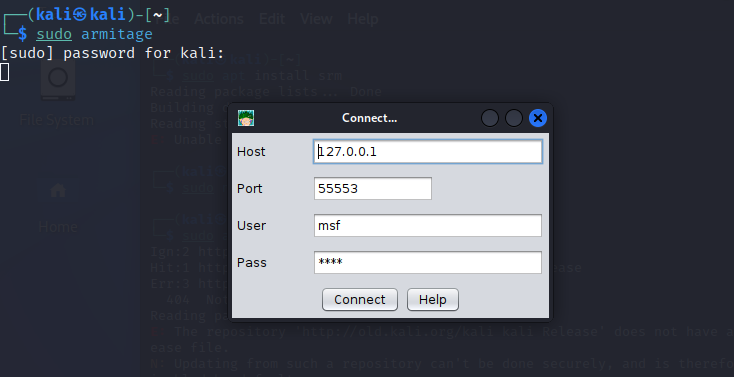The height and width of the screenshot is (377, 734).
Task: Minimize the Connect dialog window
Action: pos(490,118)
